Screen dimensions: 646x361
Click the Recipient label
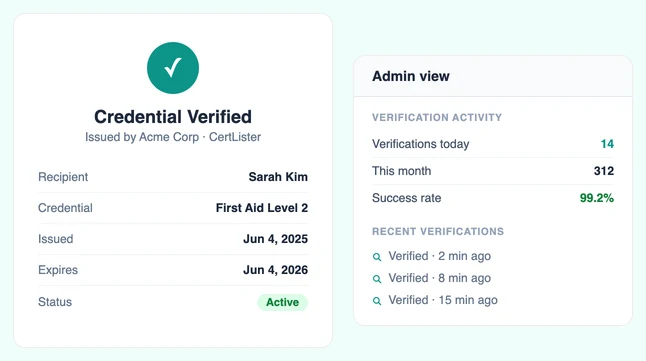coord(63,177)
